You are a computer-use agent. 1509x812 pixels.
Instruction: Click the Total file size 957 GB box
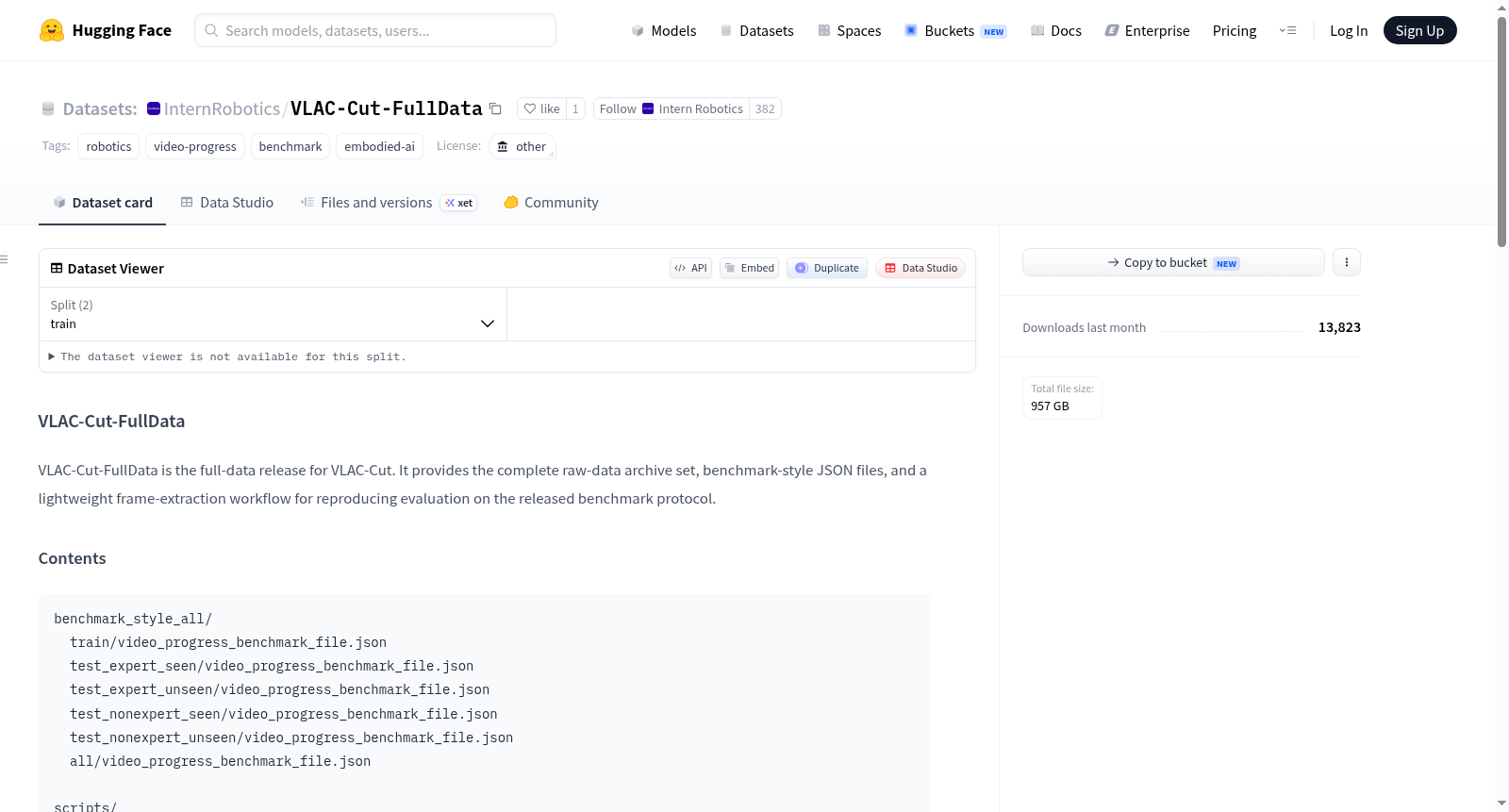1062,398
